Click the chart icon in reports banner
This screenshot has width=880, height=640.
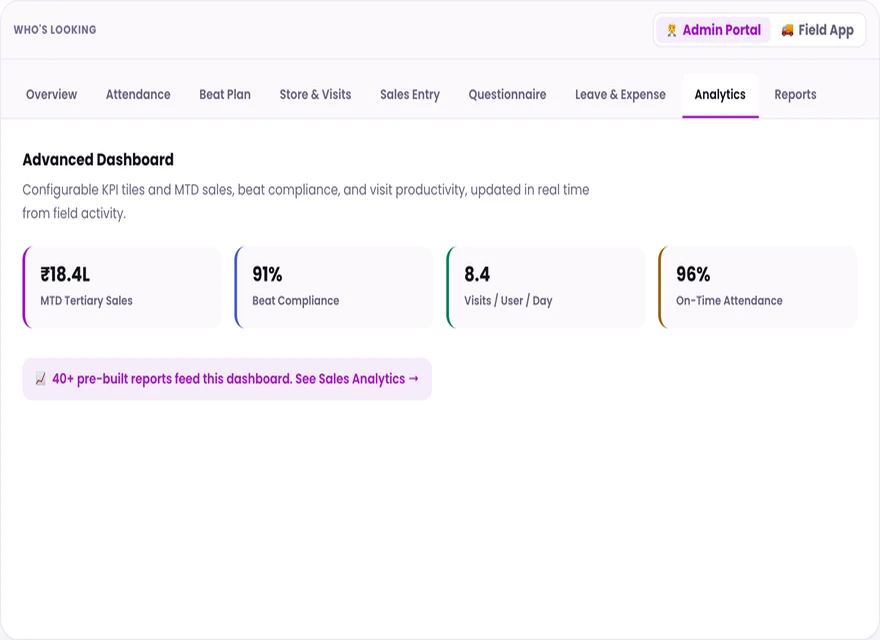[x=40, y=379]
